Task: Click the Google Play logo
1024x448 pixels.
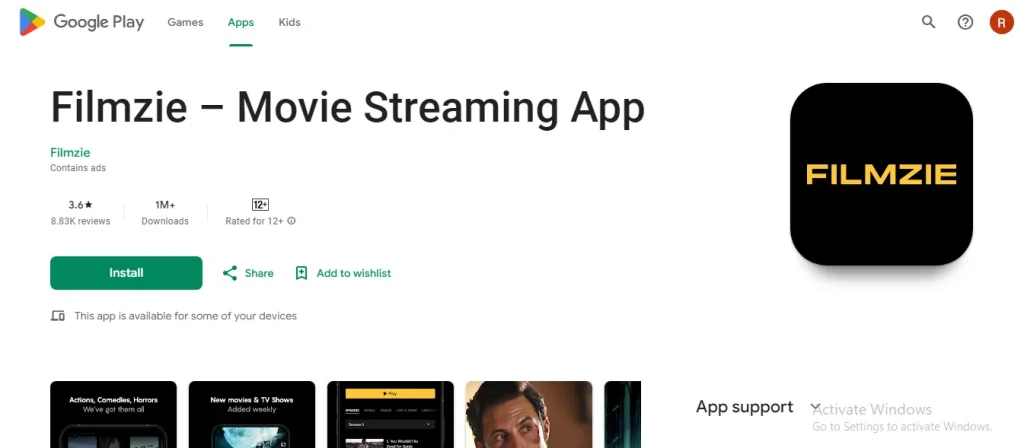Action: [82, 22]
